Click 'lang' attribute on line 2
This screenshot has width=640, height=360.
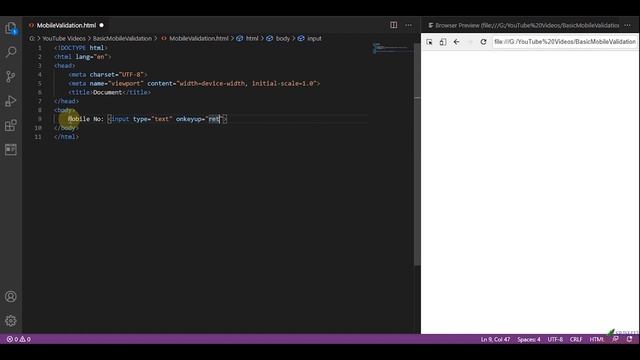[82, 57]
